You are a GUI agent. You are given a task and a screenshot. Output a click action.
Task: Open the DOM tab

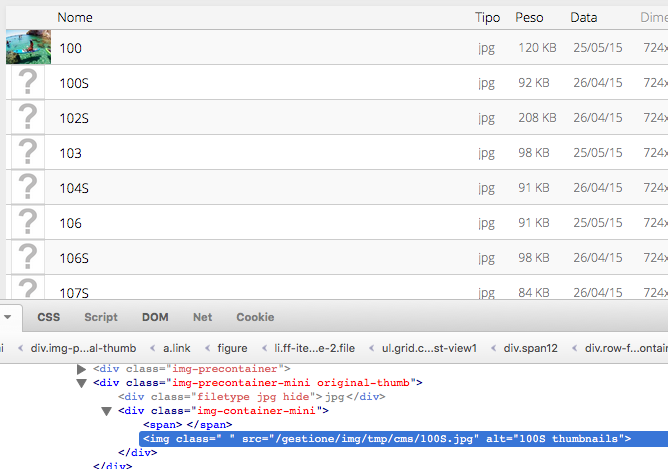pyautogui.click(x=155, y=317)
